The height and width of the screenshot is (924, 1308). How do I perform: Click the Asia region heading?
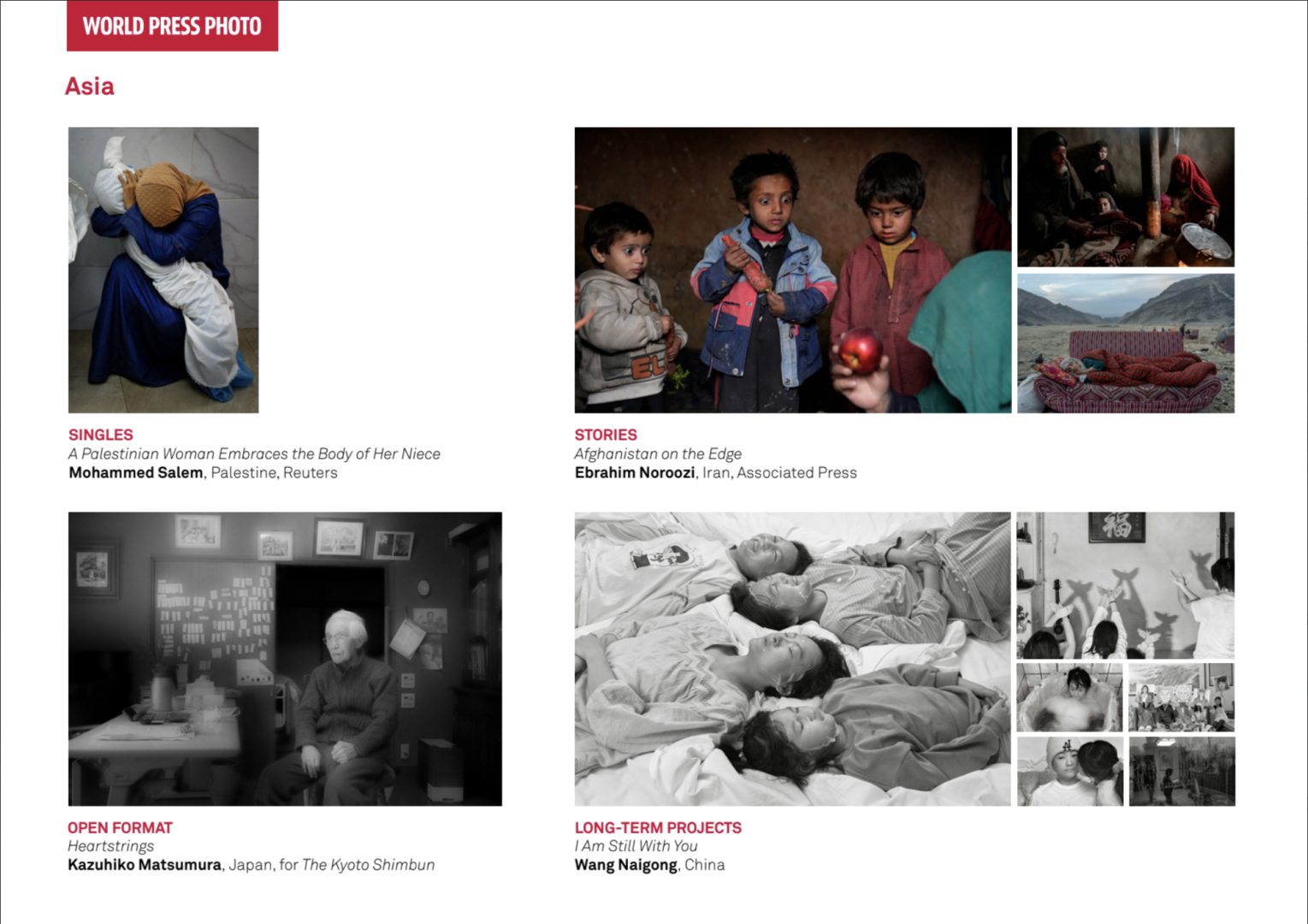click(89, 86)
